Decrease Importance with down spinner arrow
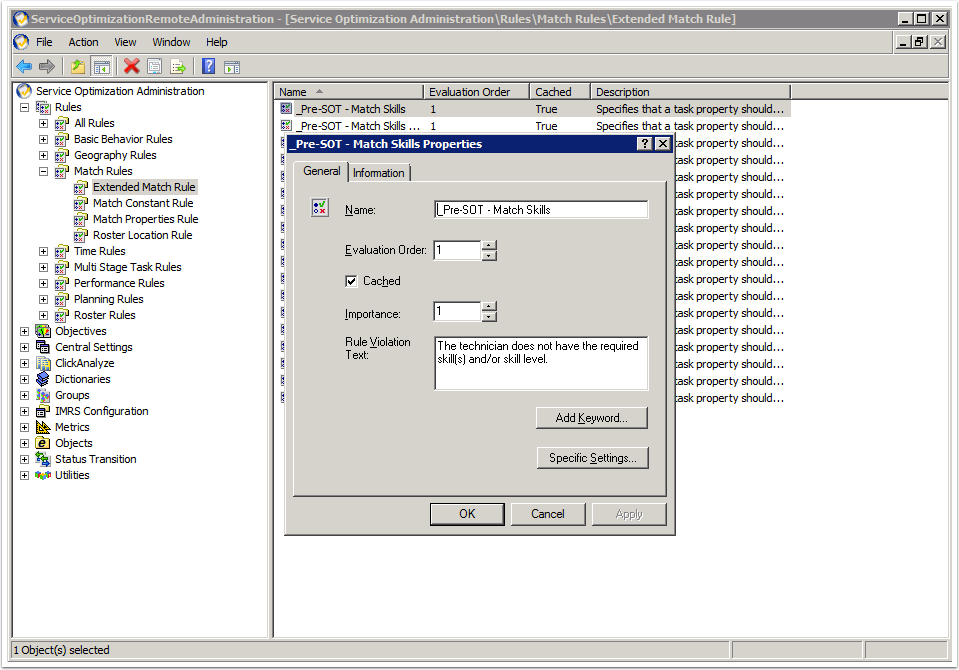The width and height of the screenshot is (959, 670). tap(488, 317)
